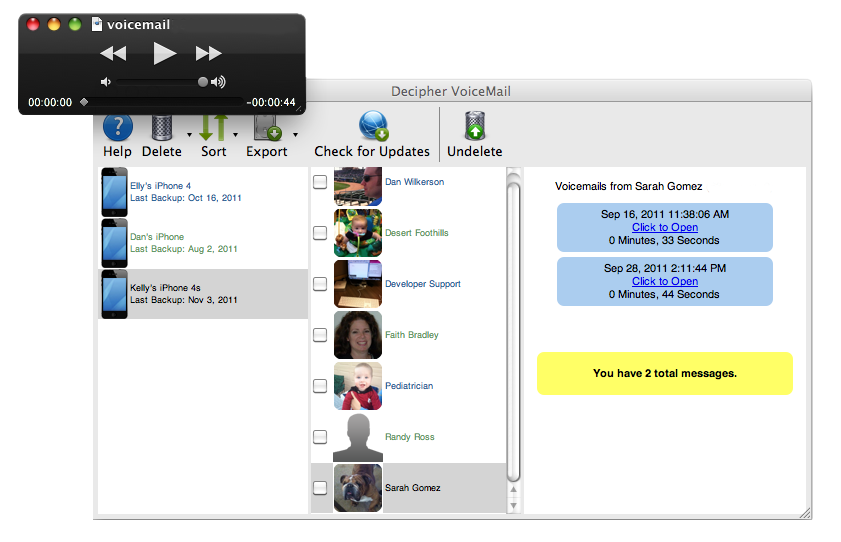This screenshot has width=841, height=542.
Task: Select the Pediatrician contact name
Action: [x=409, y=386]
